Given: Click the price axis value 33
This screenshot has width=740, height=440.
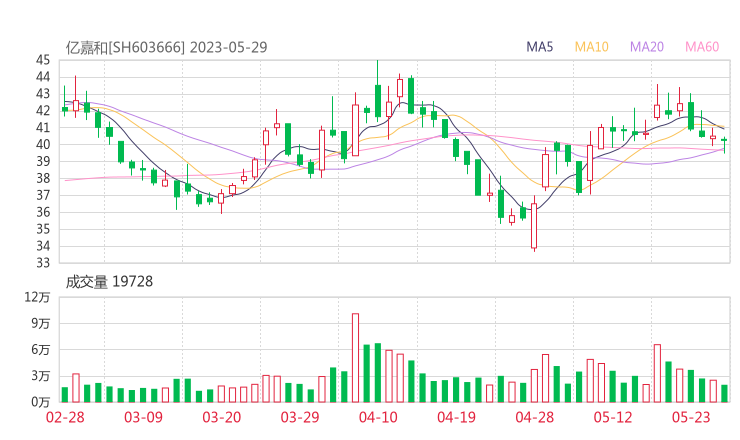Looking at the screenshot, I should [x=42, y=262].
